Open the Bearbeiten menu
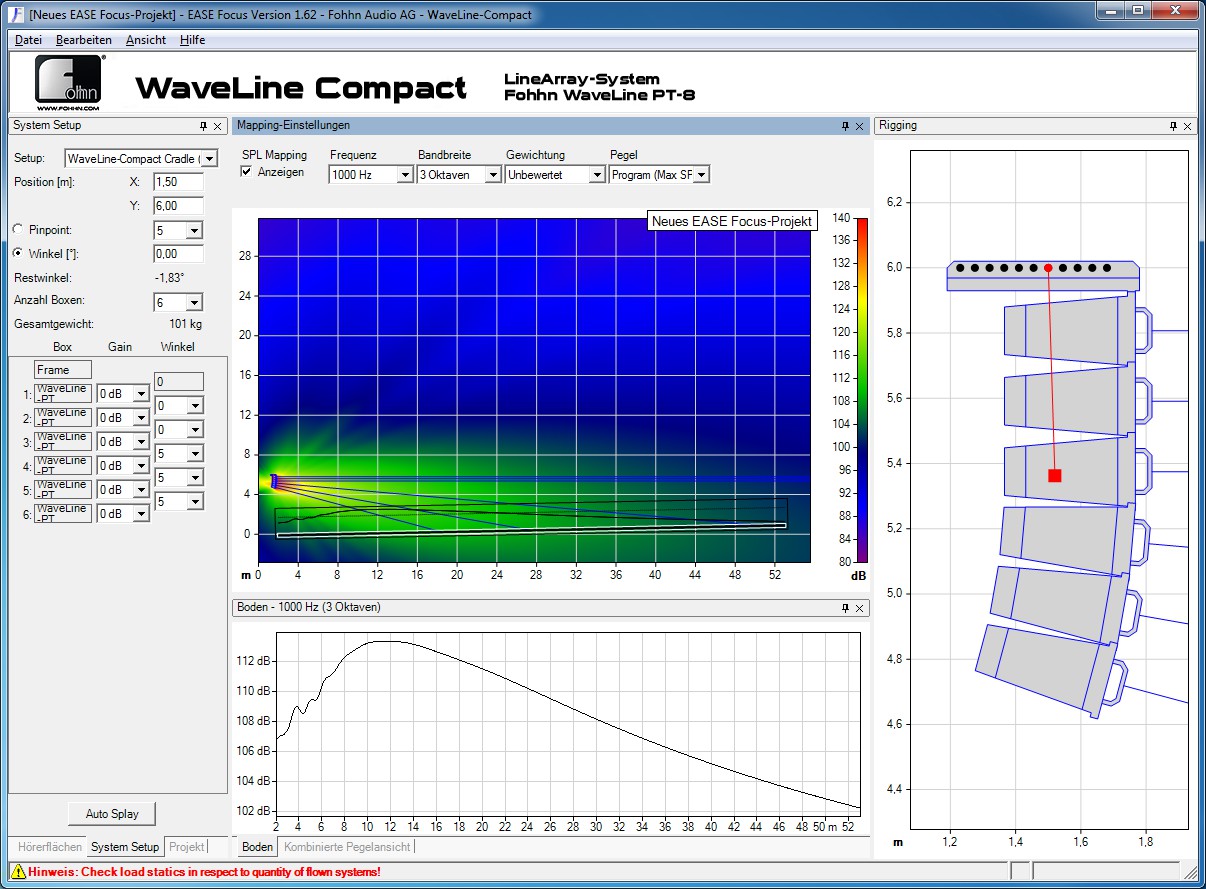Viewport: 1206px width, 889px height. [x=84, y=40]
